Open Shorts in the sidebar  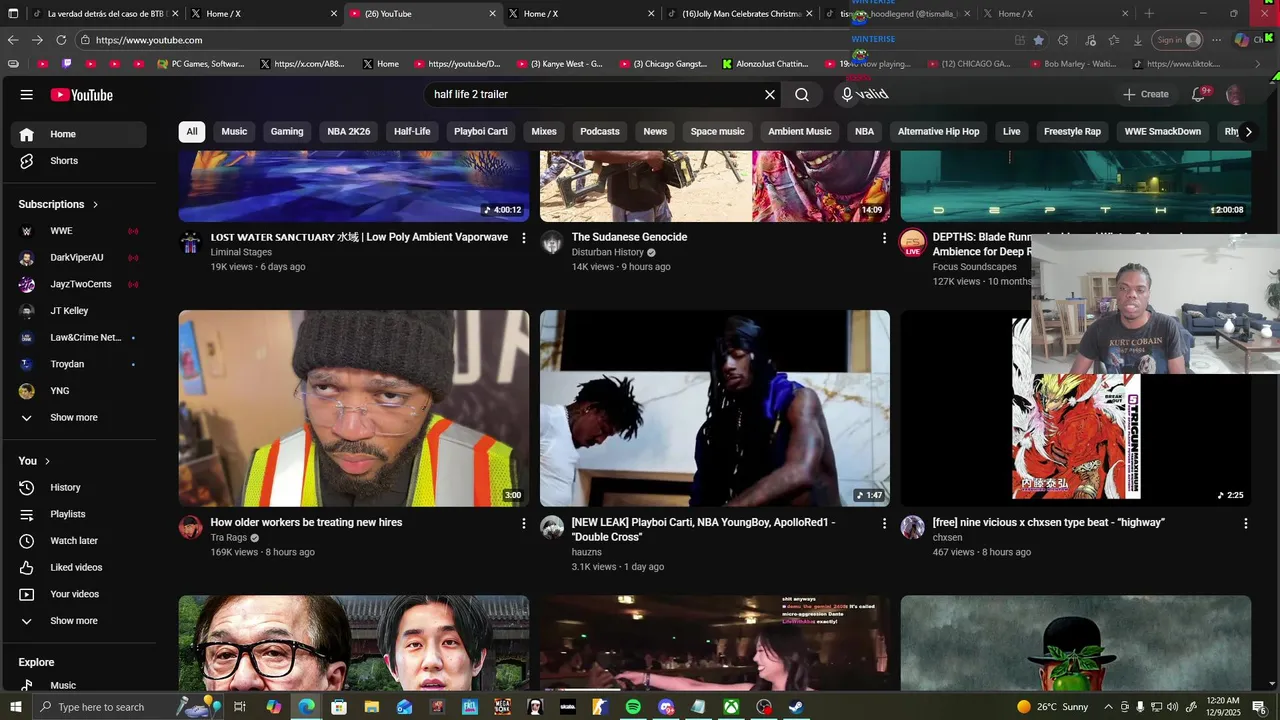[x=77, y=161]
